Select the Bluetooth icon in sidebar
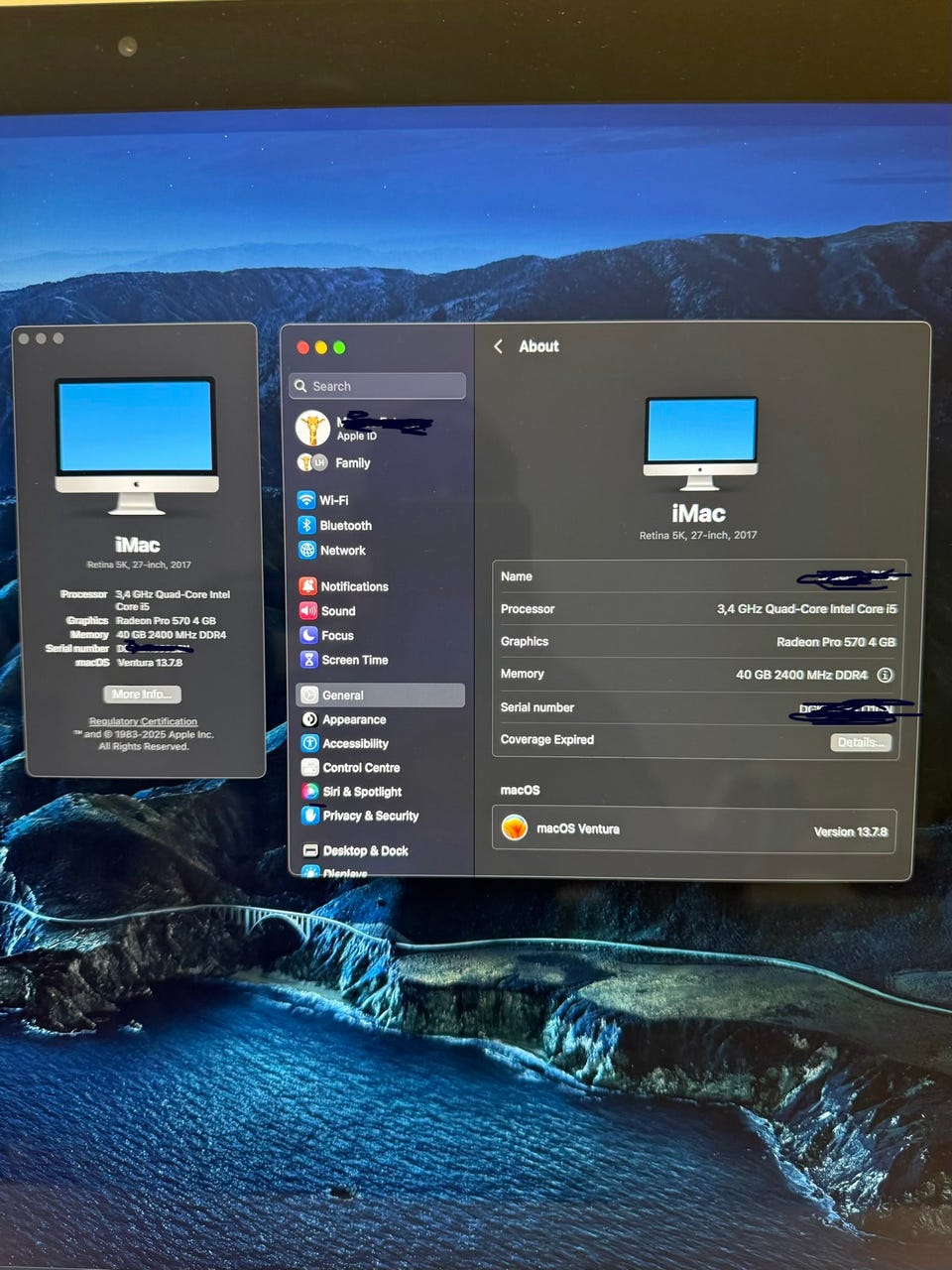Viewport: 952px width, 1270px height. pyautogui.click(x=307, y=525)
